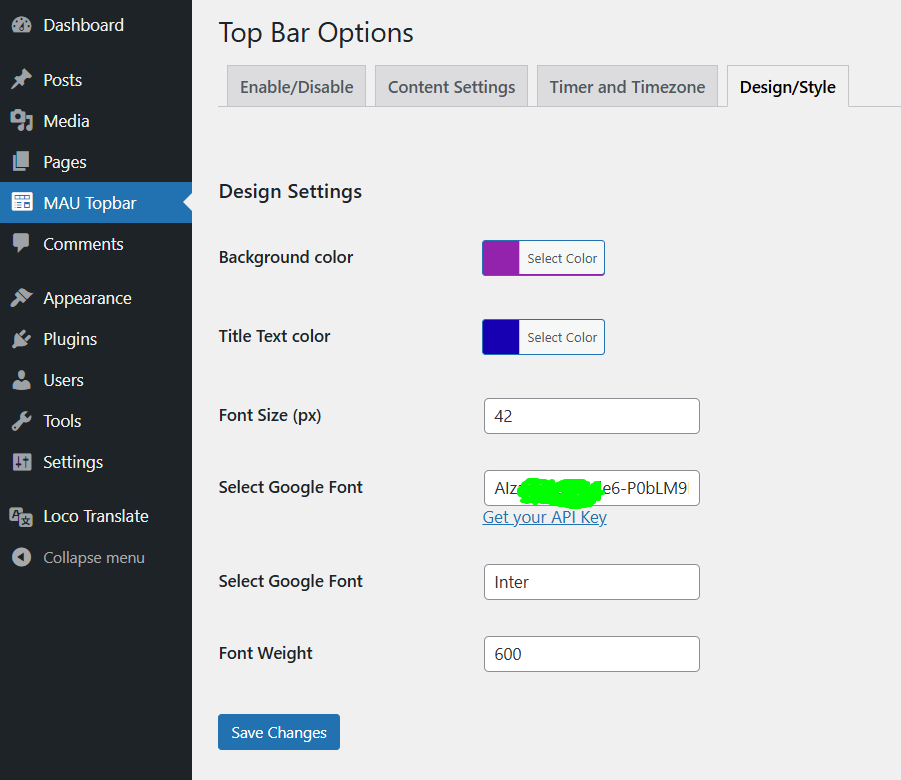Focus the Font Weight input field
The width and height of the screenshot is (901, 780).
[x=591, y=654]
